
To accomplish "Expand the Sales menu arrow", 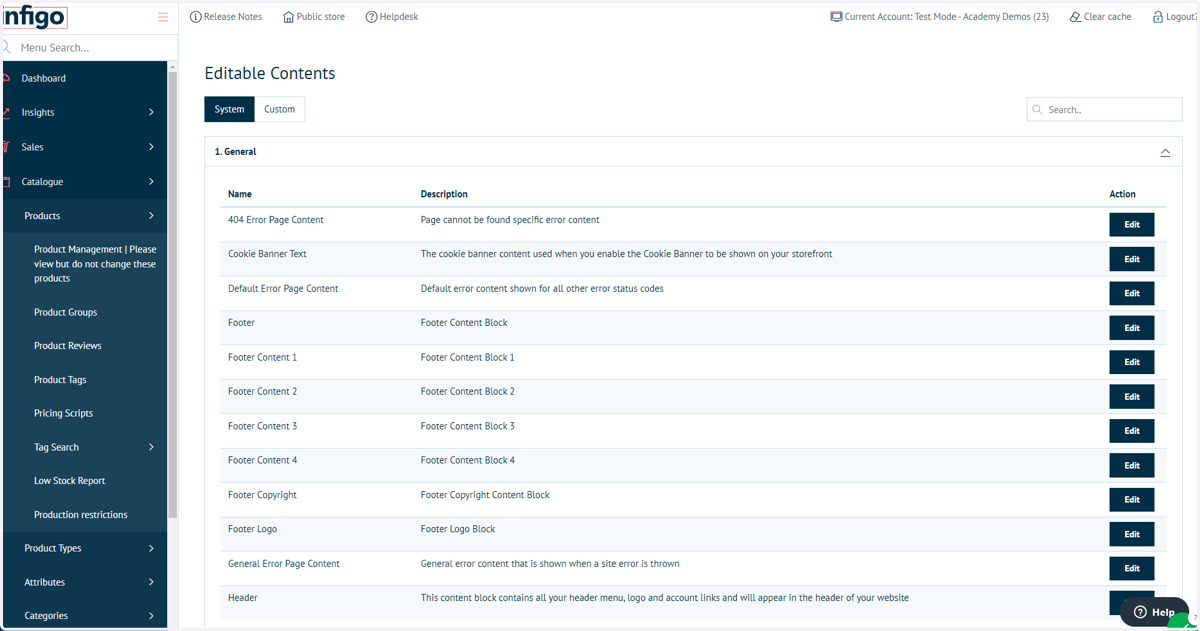I will click(151, 147).
